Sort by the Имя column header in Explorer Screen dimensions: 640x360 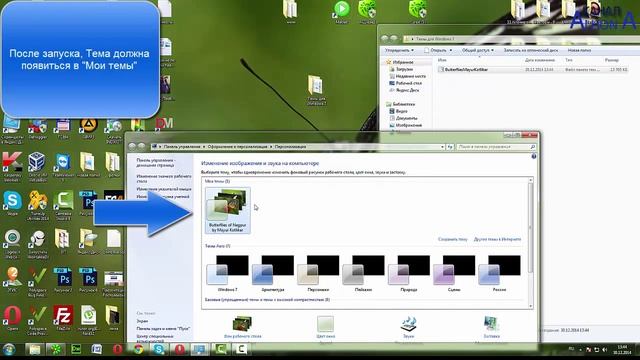pyautogui.click(x=442, y=60)
